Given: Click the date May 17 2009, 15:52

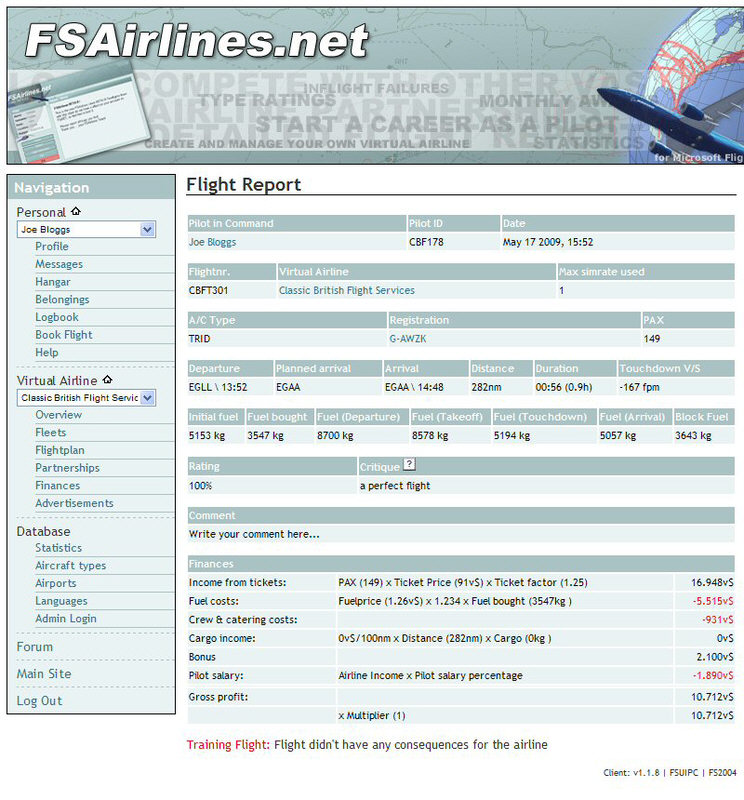Looking at the screenshot, I should click(x=548, y=242).
